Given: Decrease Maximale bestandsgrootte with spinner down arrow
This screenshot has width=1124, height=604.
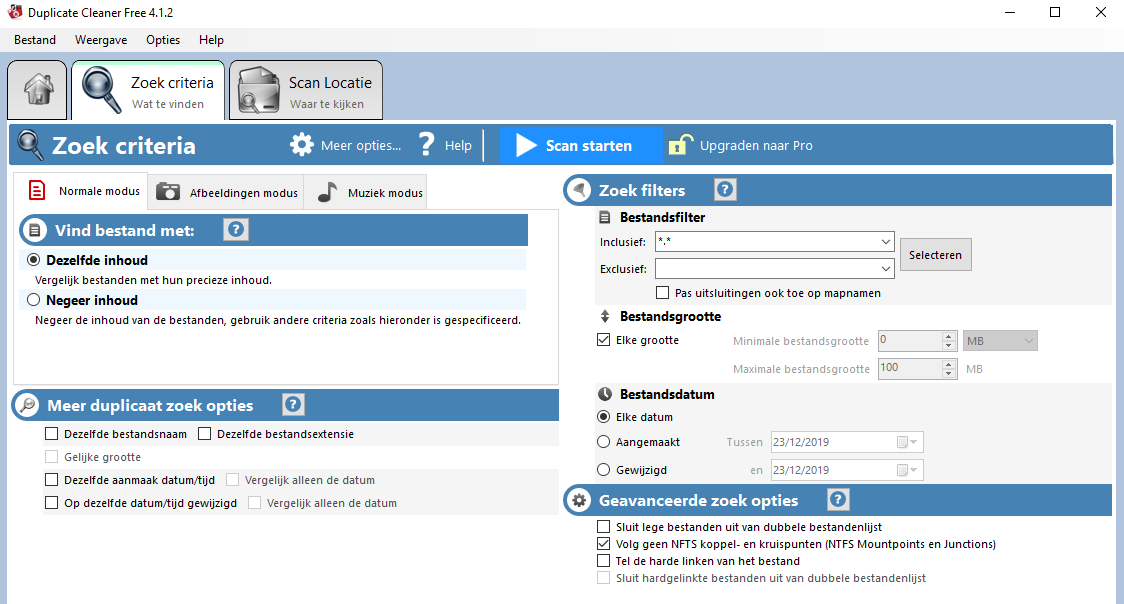Looking at the screenshot, I should tap(948, 373).
